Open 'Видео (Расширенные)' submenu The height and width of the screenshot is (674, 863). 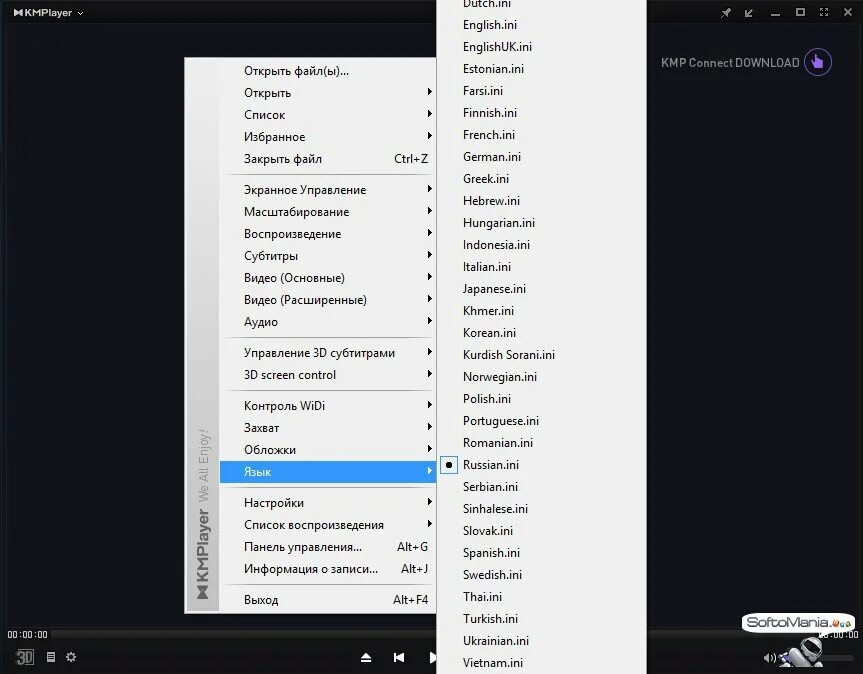click(327, 300)
